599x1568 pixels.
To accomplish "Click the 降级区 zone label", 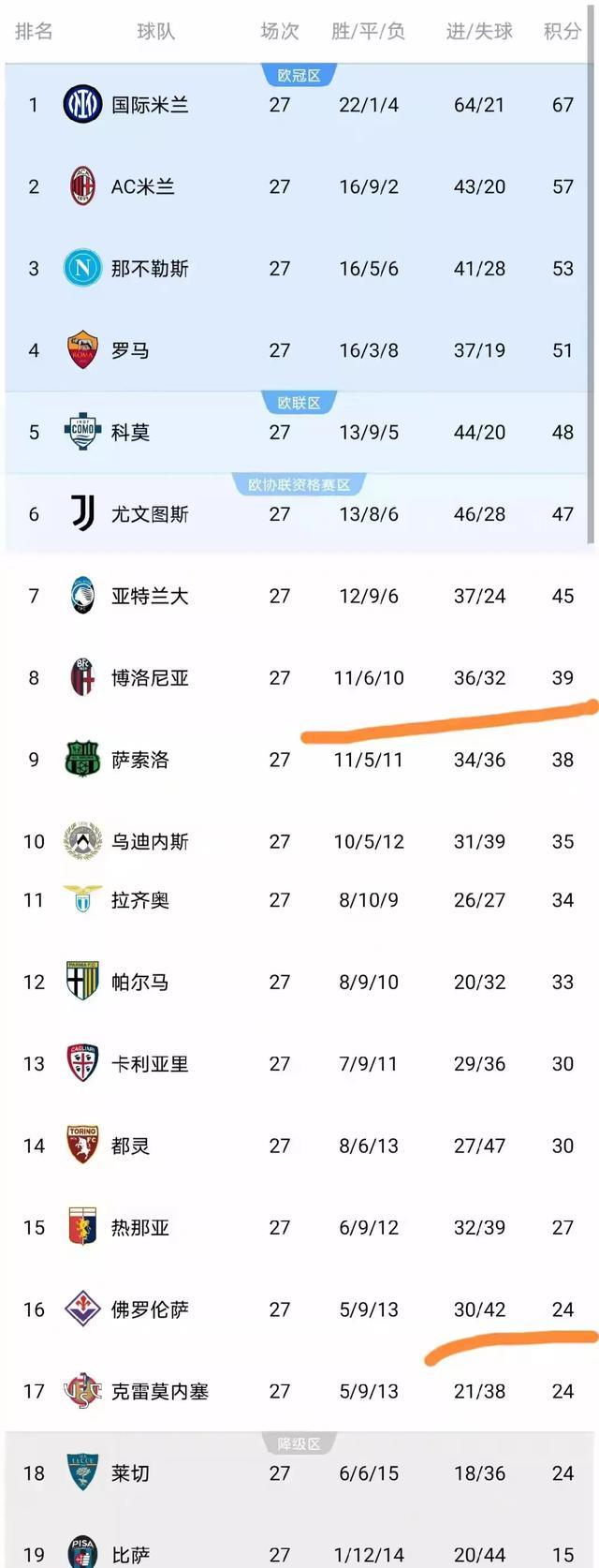I will point(299,1444).
